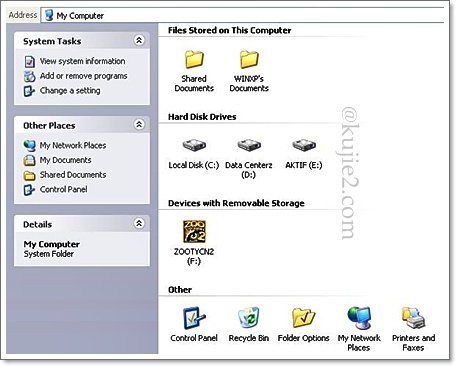The width and height of the screenshot is (456, 366).
Task: Go to Control Panel sidebar link
Action: 64,189
